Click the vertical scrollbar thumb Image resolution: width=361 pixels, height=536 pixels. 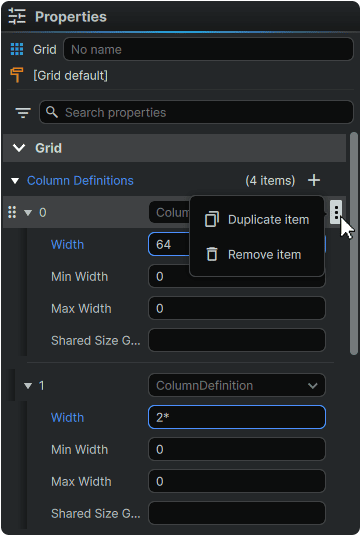[x=354, y=243]
